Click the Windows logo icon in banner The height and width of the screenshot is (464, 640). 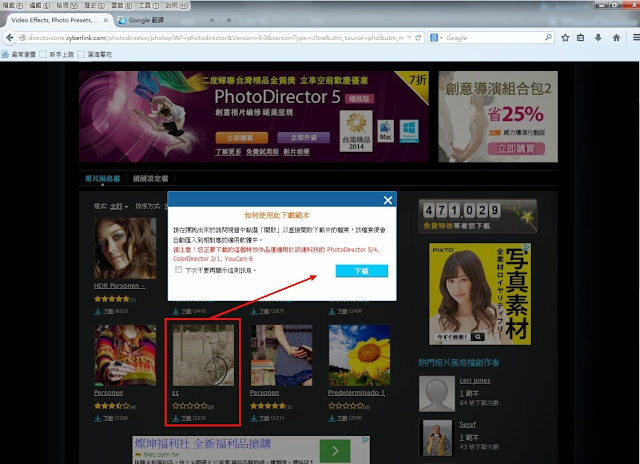tap(409, 131)
